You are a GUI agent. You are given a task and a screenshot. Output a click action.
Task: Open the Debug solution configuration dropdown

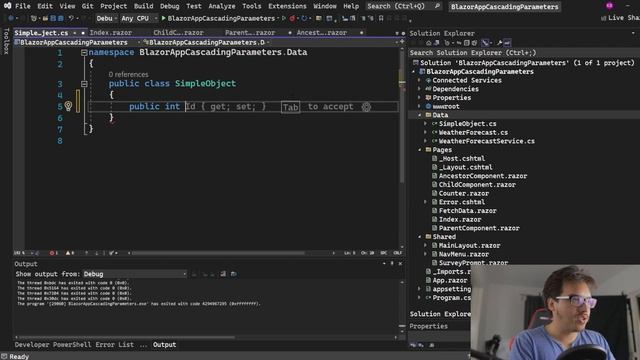coord(106,18)
